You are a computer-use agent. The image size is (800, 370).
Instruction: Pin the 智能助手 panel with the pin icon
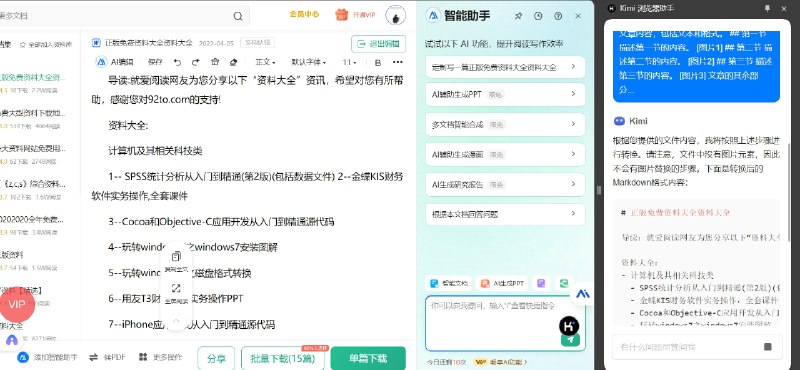[518, 16]
